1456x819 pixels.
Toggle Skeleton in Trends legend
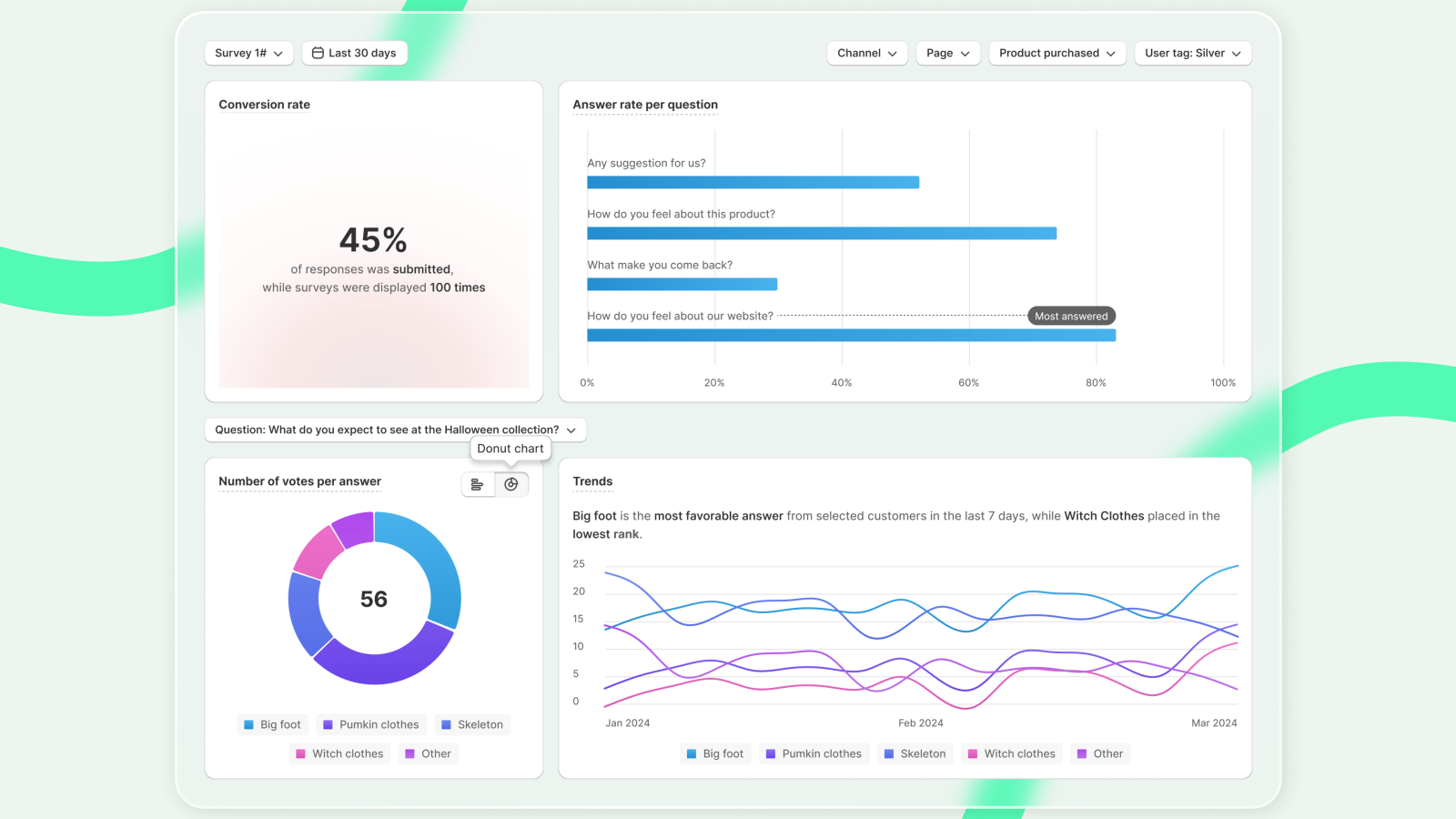915,753
